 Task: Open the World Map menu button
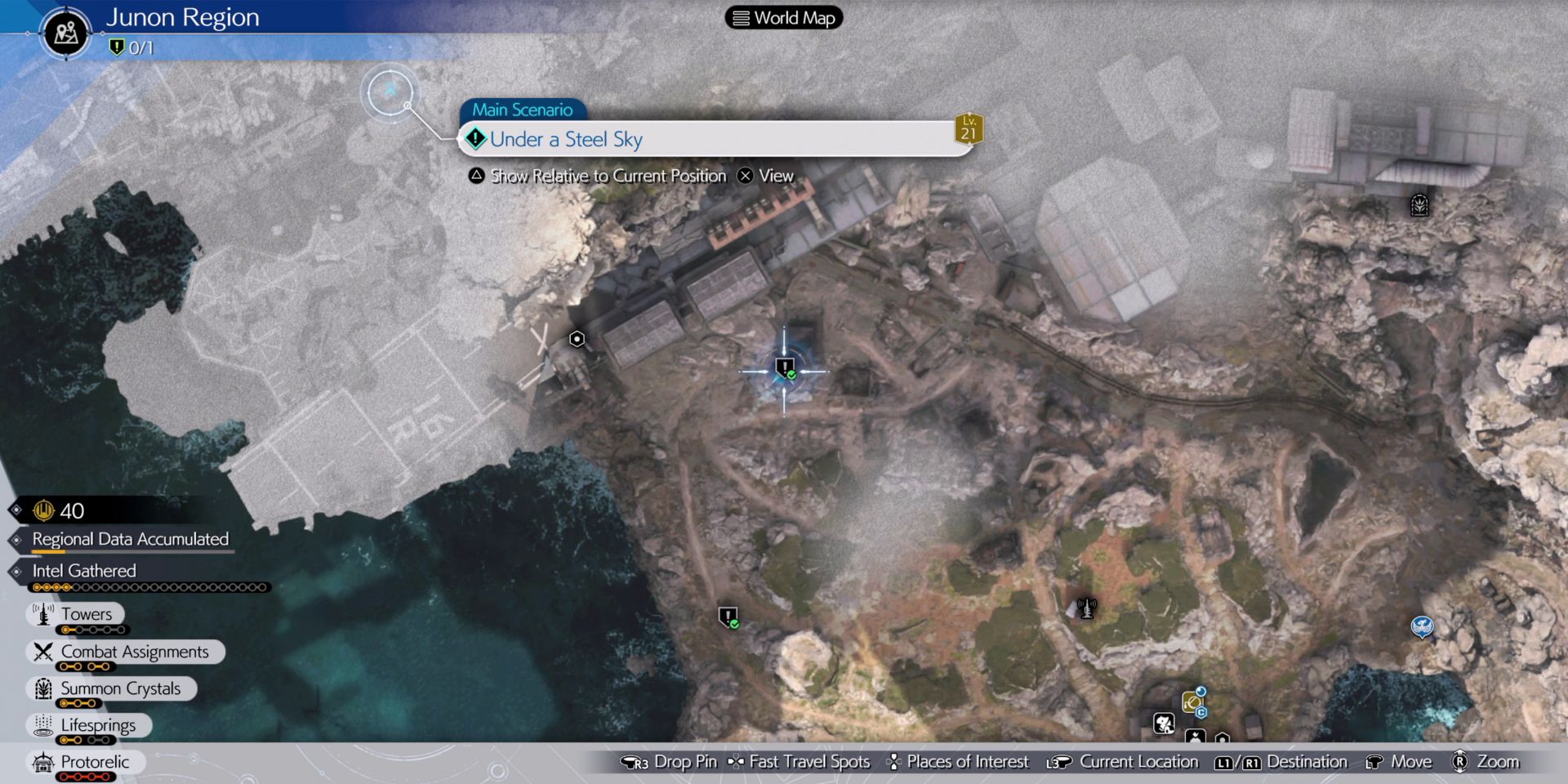[x=783, y=18]
